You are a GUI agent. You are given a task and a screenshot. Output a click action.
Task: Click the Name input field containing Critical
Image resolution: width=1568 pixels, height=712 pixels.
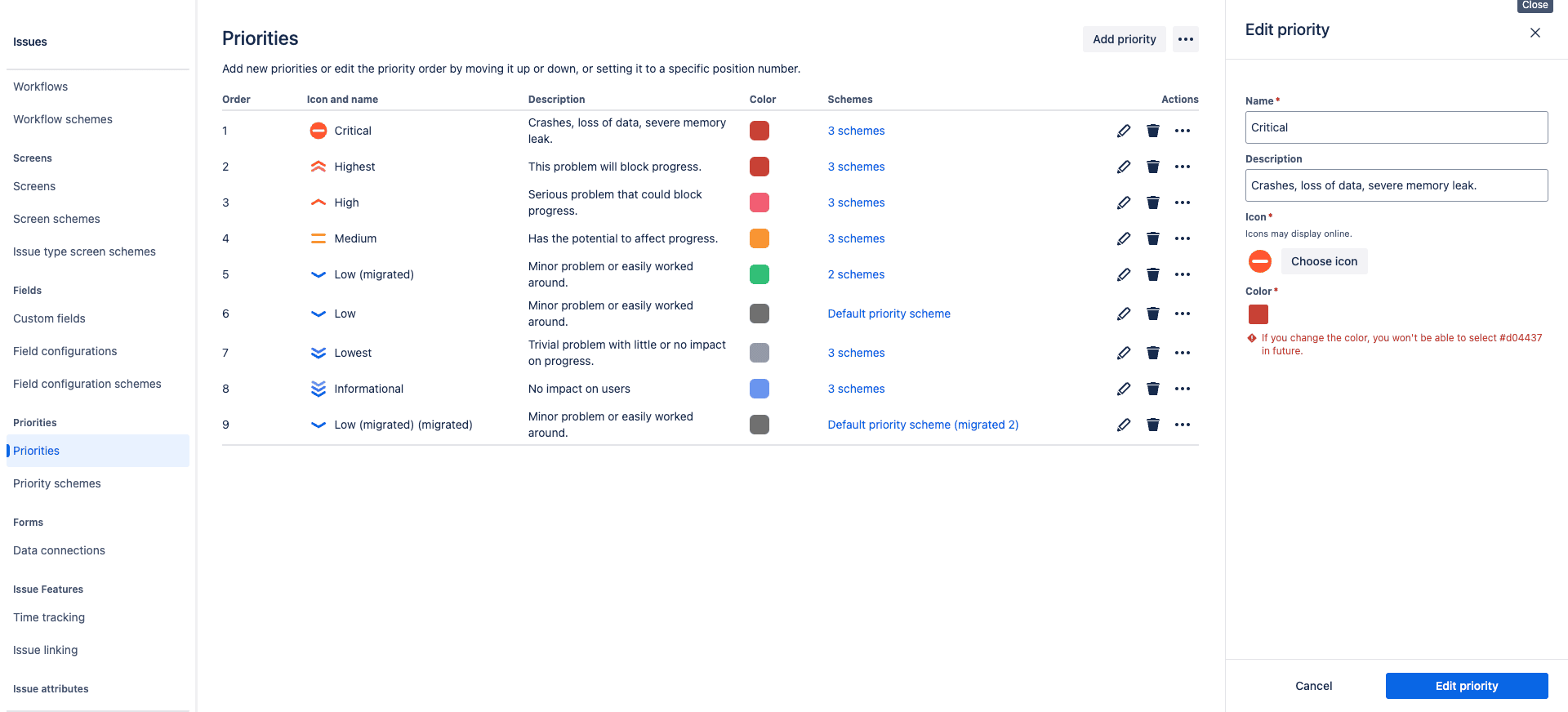[1396, 127]
